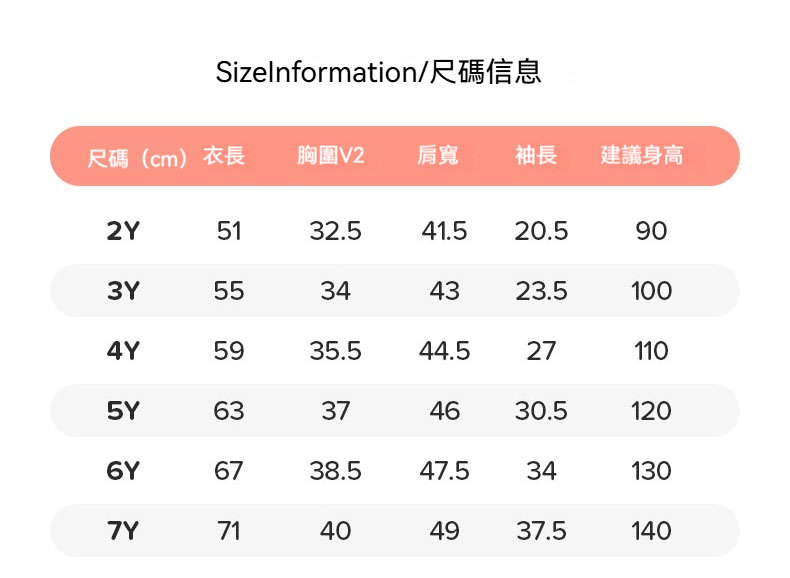Select the 63 clothing length cell
This screenshot has height=578, width=790.
coord(228,411)
